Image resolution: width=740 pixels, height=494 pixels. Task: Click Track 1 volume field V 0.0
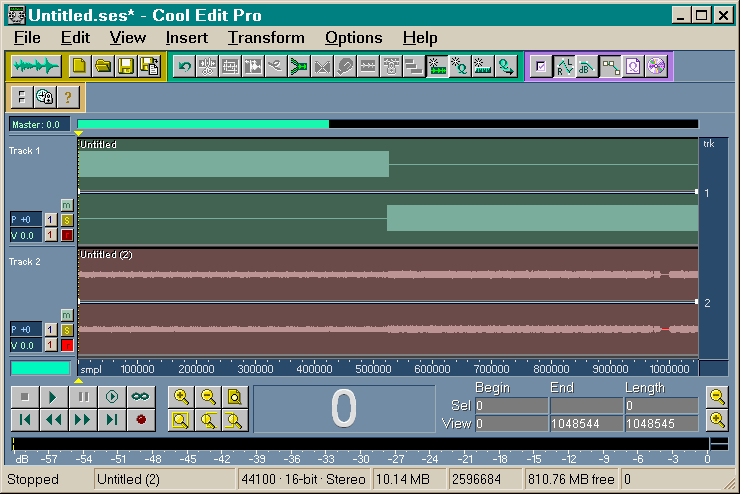point(26,235)
